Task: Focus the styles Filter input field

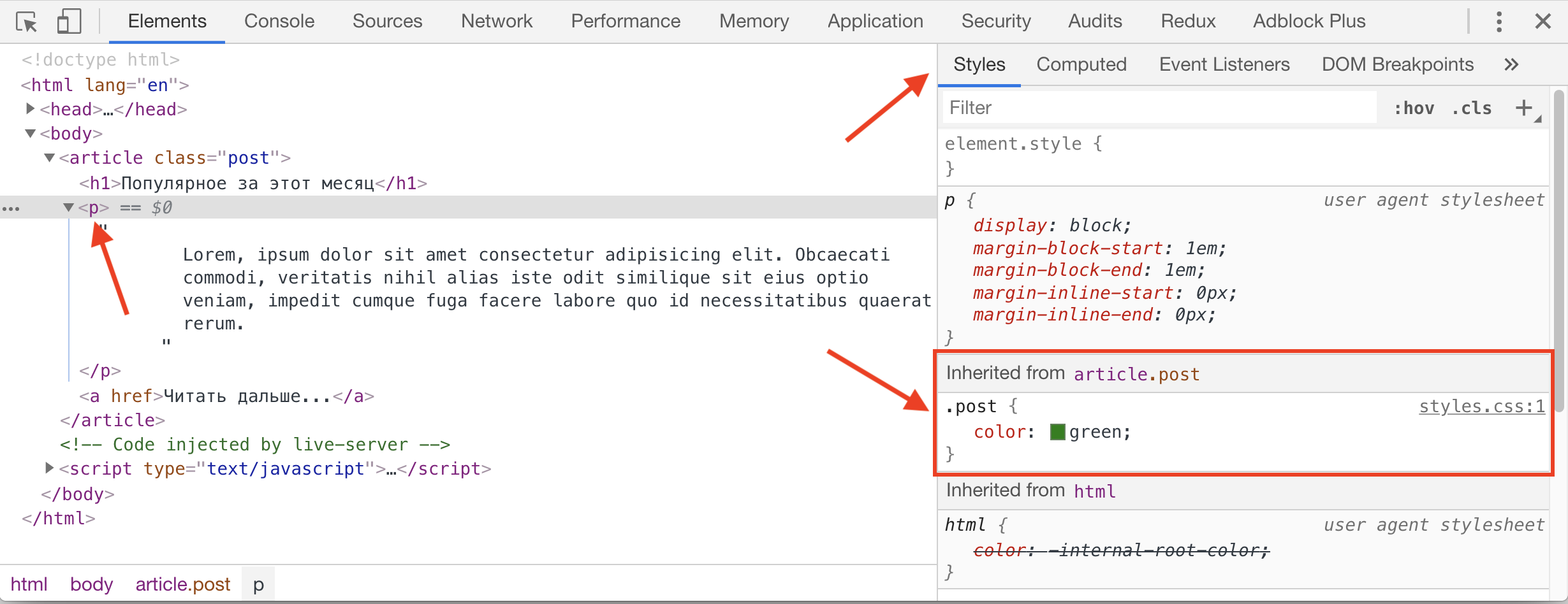Action: [x=1157, y=108]
